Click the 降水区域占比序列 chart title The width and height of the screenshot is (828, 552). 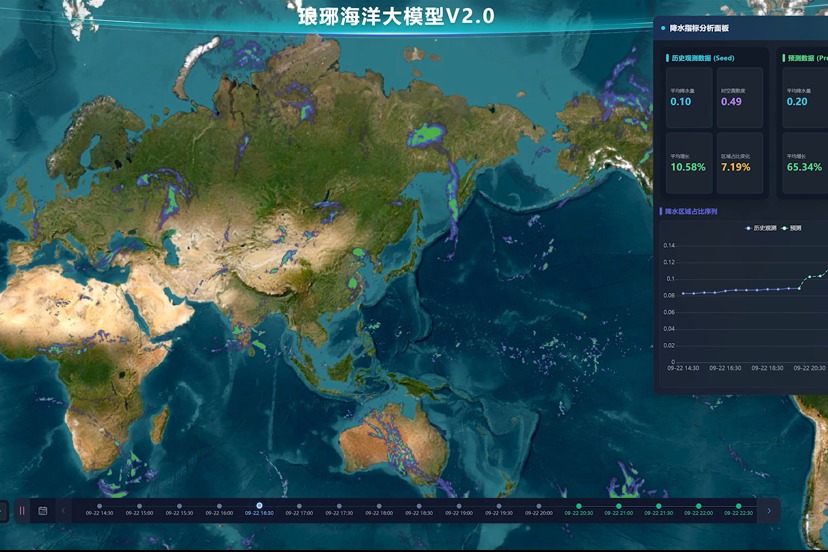coord(691,211)
